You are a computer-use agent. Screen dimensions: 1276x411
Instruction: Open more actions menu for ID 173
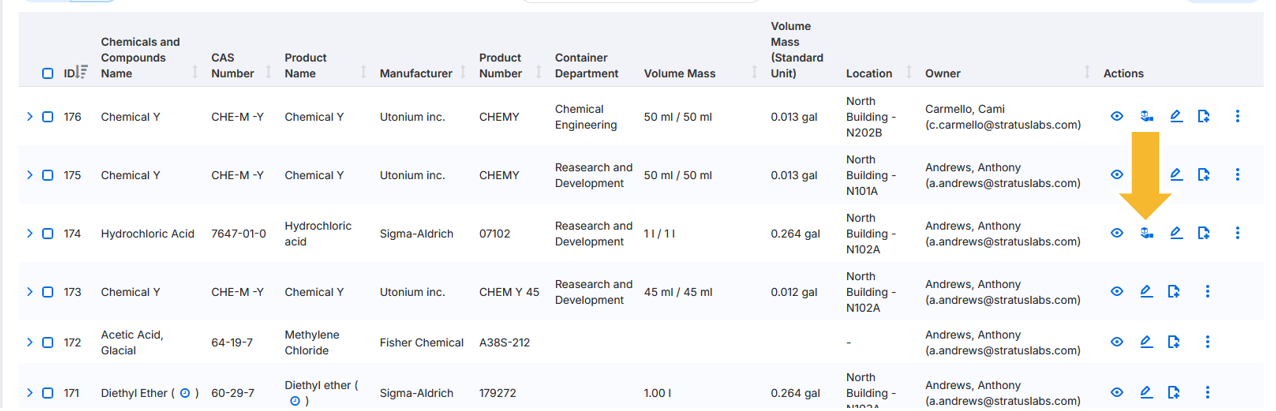tap(1207, 292)
